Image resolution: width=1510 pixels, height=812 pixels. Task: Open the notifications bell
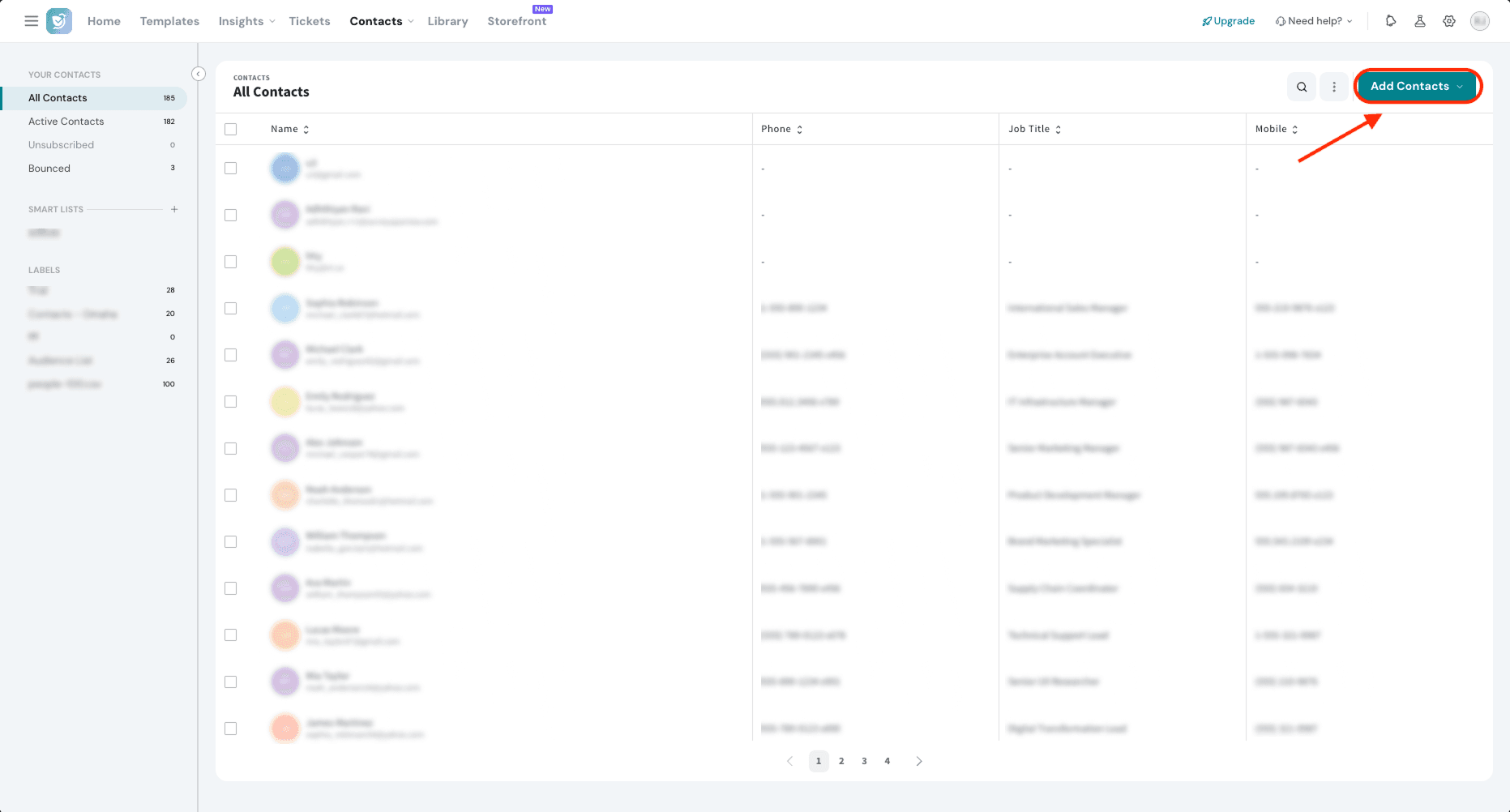(1391, 21)
